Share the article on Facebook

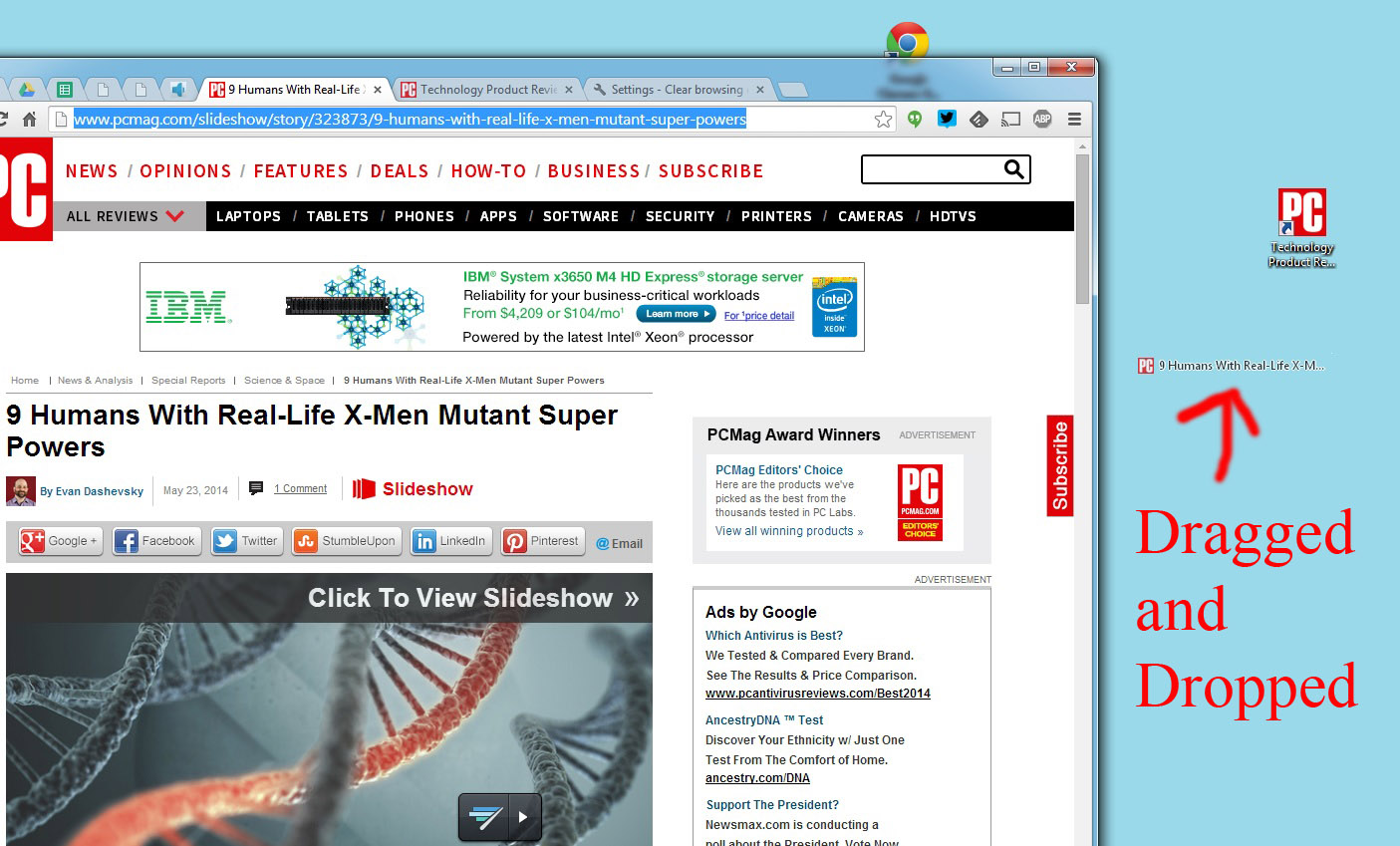click(156, 541)
